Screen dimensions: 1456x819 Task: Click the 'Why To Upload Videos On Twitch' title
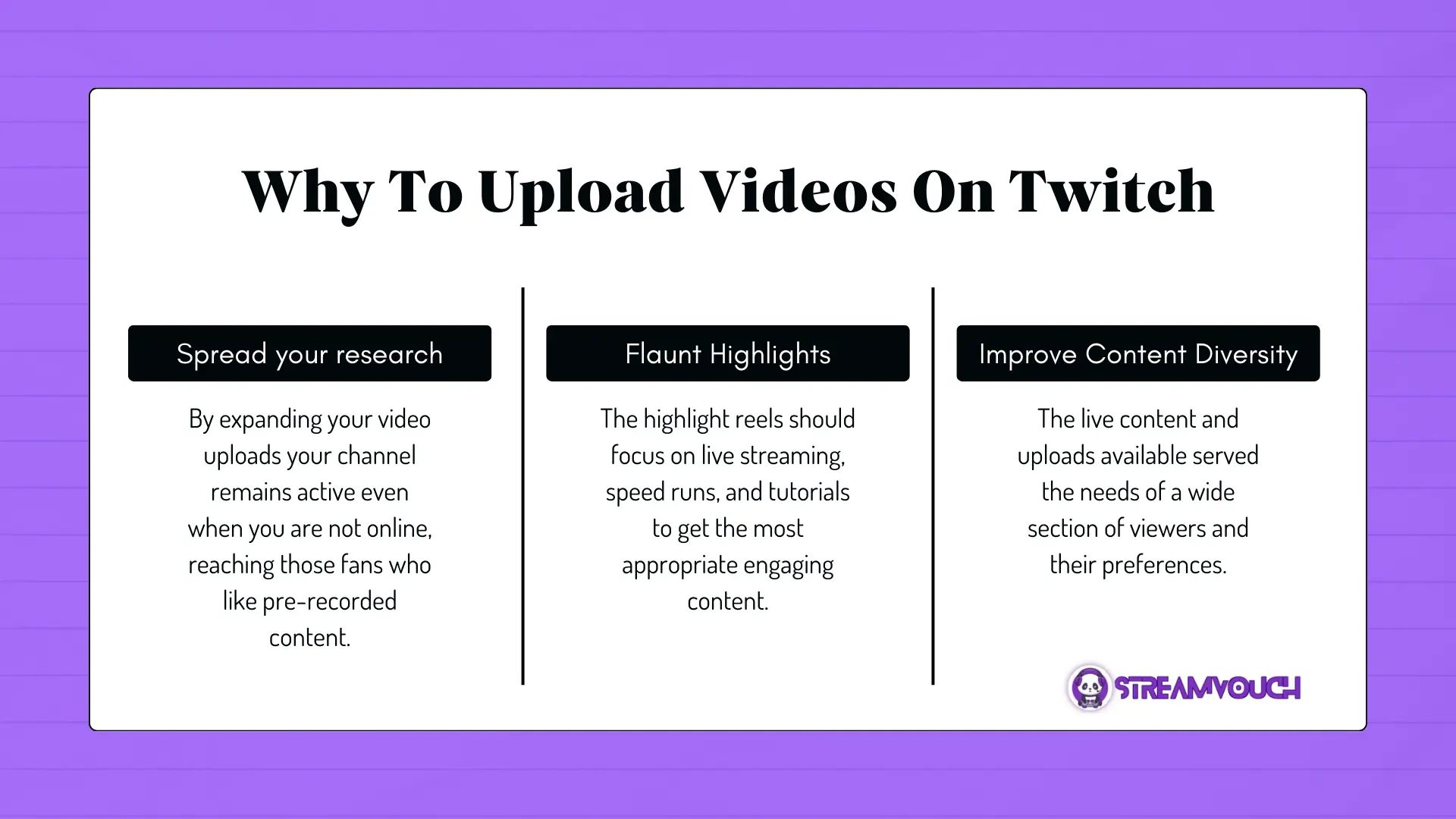(728, 189)
